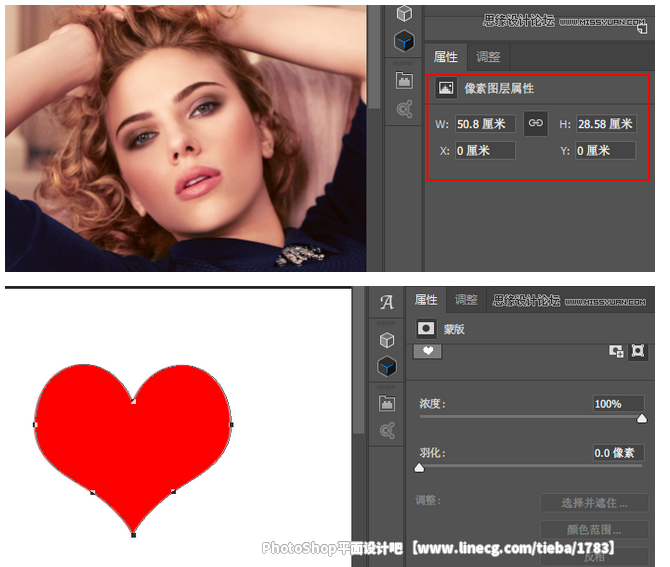Click the upper canvas vertical scrollbar

click(374, 58)
